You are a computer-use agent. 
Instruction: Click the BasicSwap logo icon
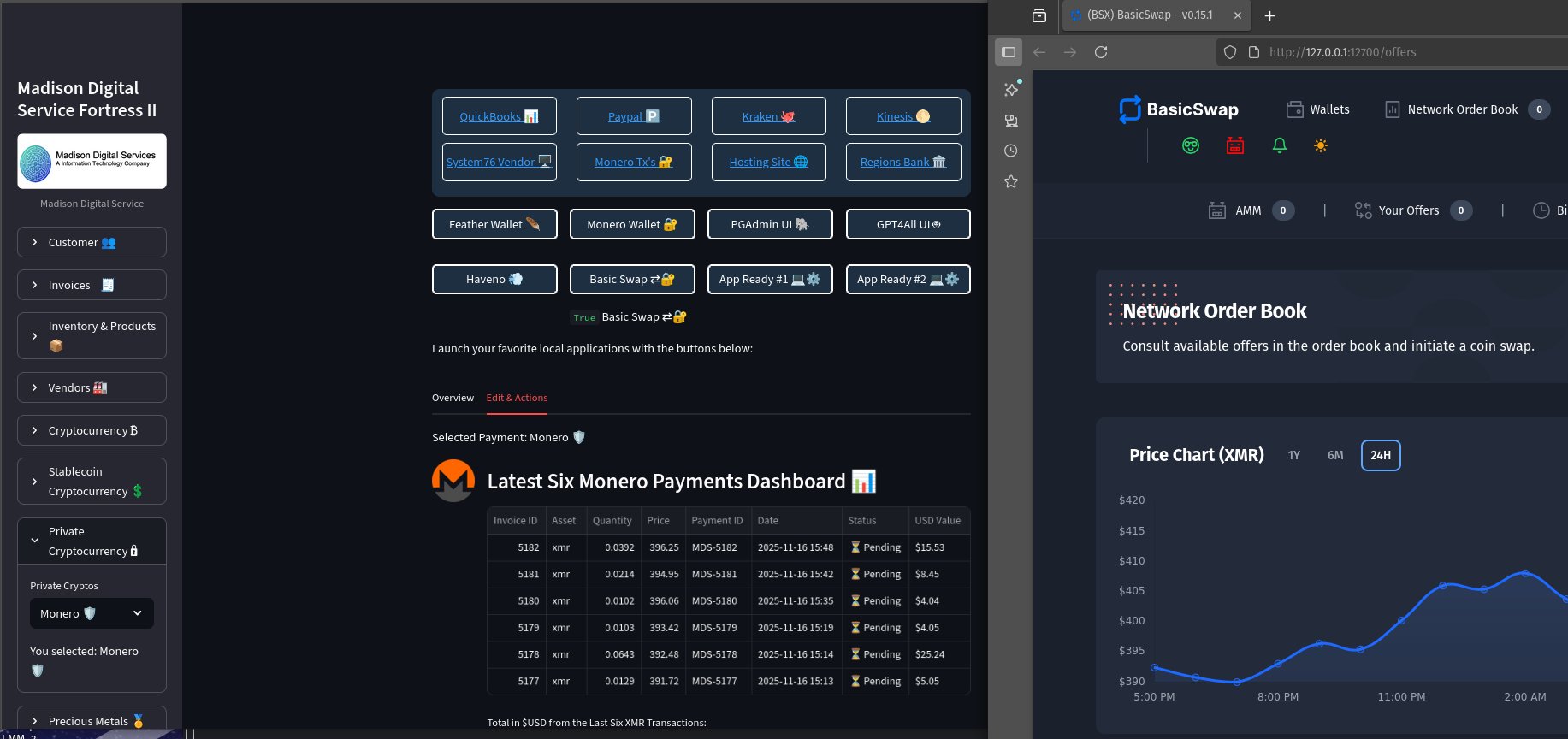click(1130, 109)
